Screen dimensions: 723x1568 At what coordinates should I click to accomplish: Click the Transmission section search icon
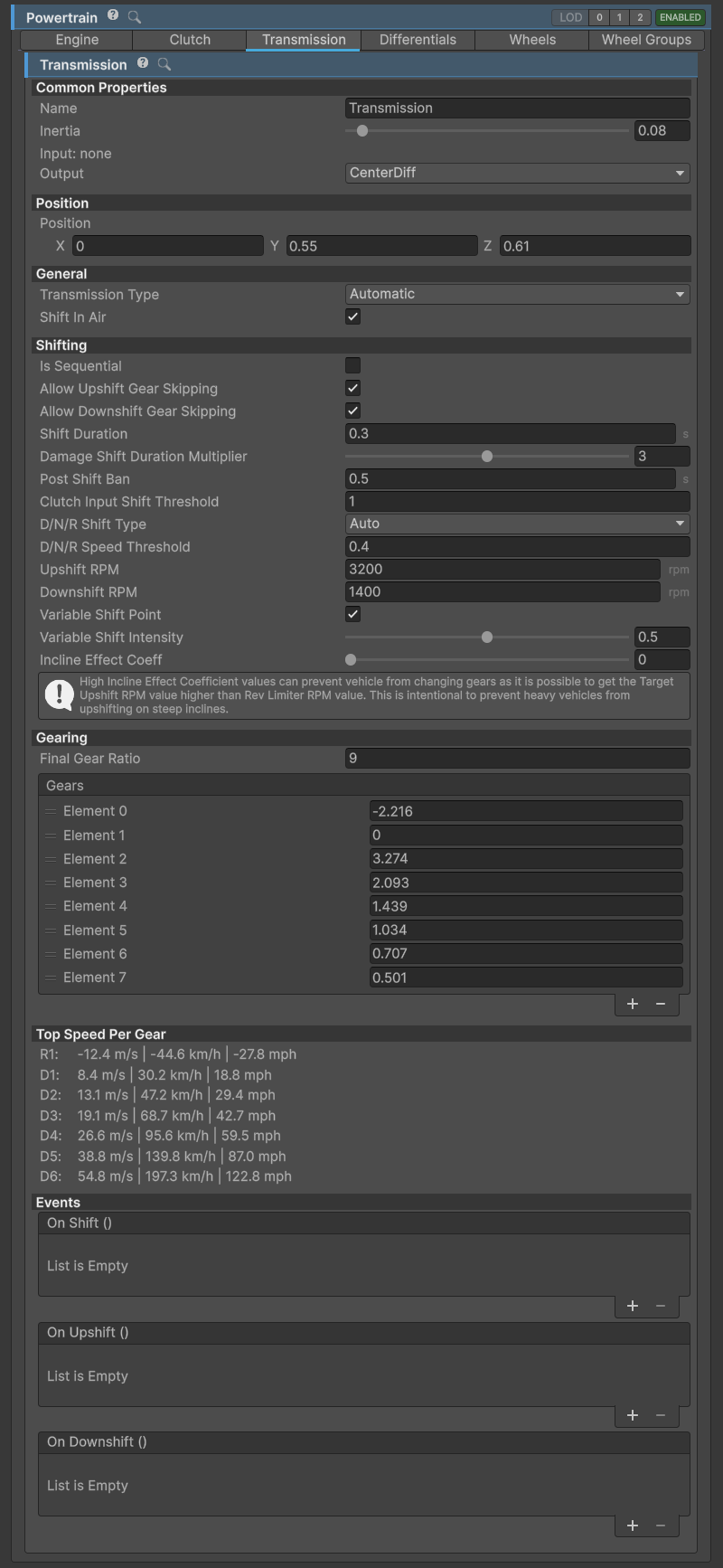[164, 64]
